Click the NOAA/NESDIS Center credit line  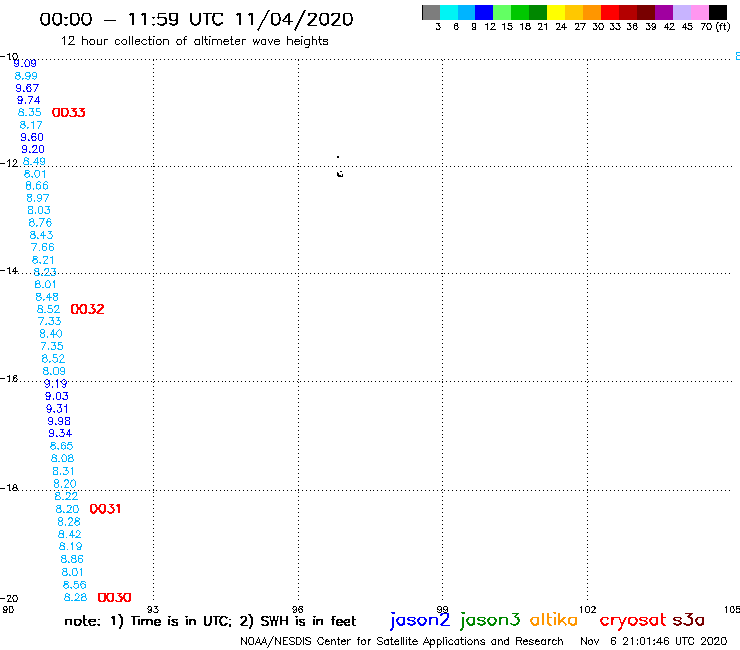[402, 641]
